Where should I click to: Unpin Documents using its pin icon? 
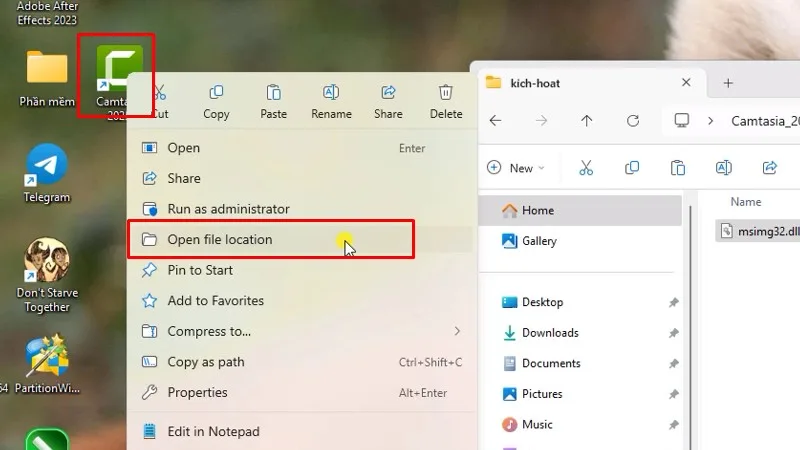pyautogui.click(x=673, y=364)
